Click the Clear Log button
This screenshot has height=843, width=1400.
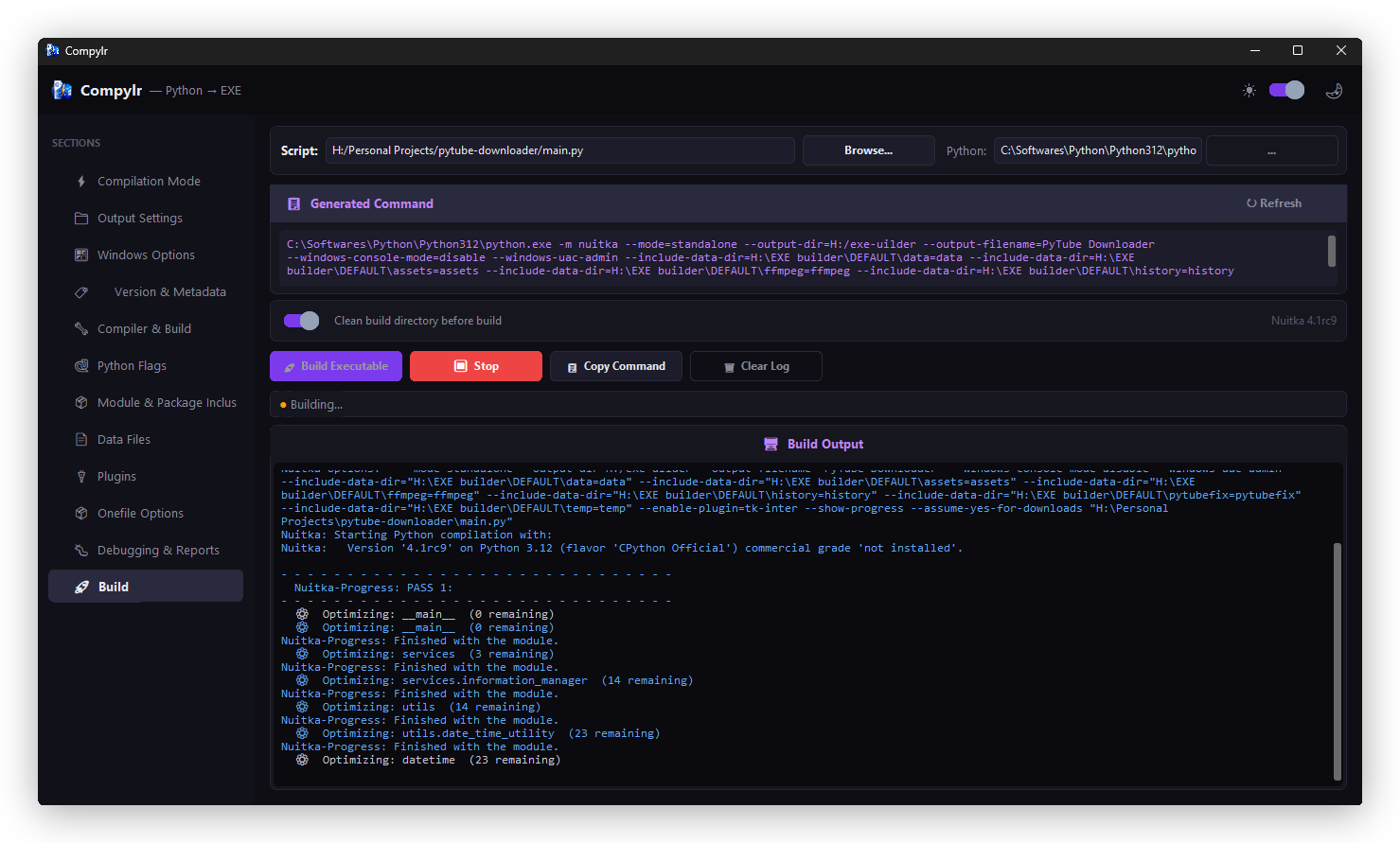tap(756, 366)
